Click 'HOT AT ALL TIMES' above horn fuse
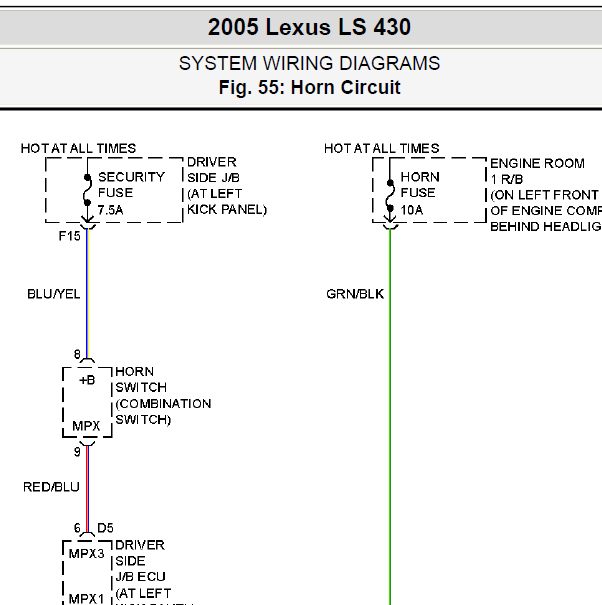Image resolution: width=602 pixels, height=605 pixels. click(382, 149)
